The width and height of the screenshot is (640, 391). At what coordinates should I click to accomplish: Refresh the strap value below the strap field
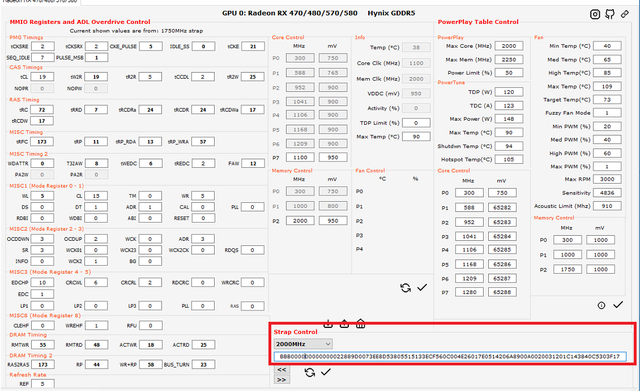coord(310,372)
